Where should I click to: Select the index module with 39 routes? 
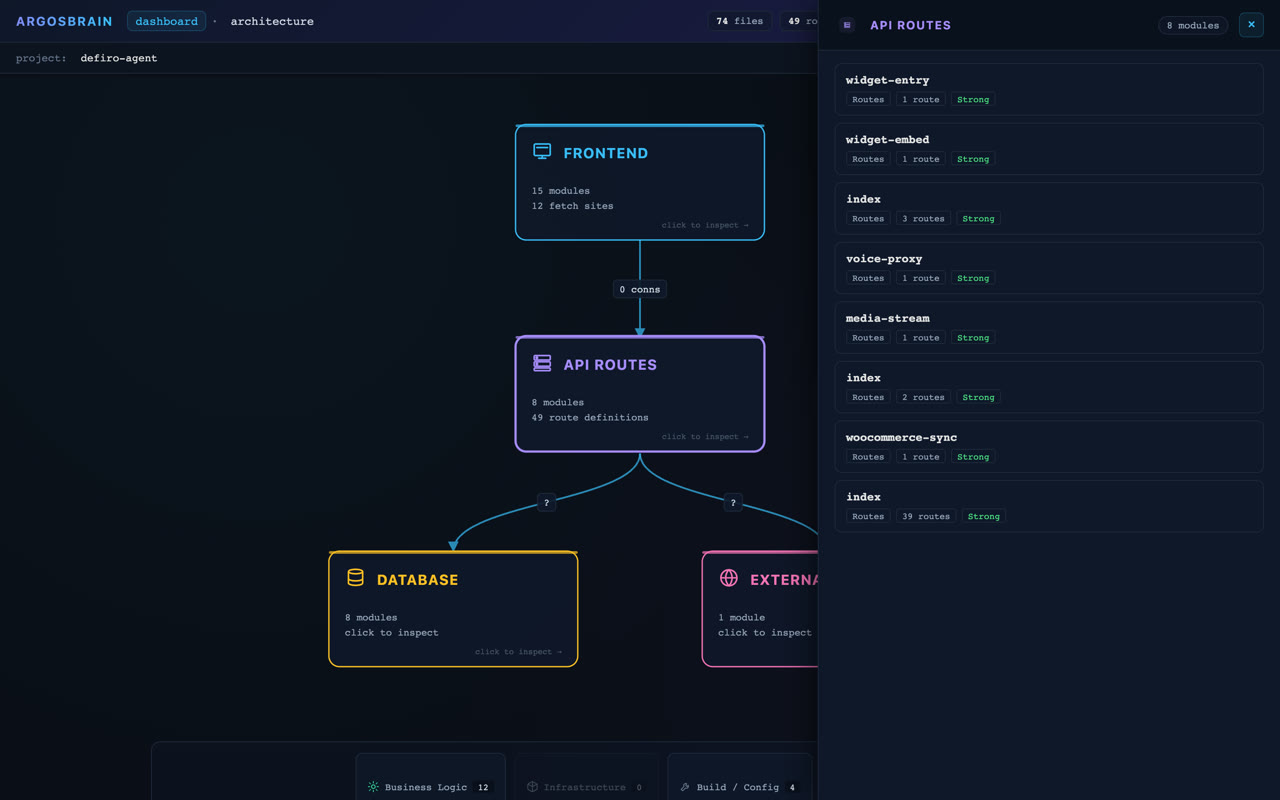pos(1049,506)
